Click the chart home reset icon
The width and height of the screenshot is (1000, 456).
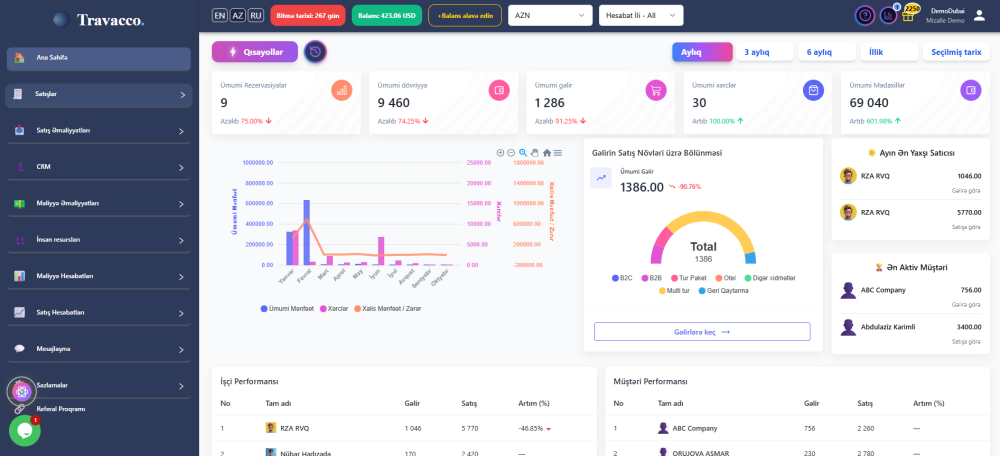[x=547, y=153]
